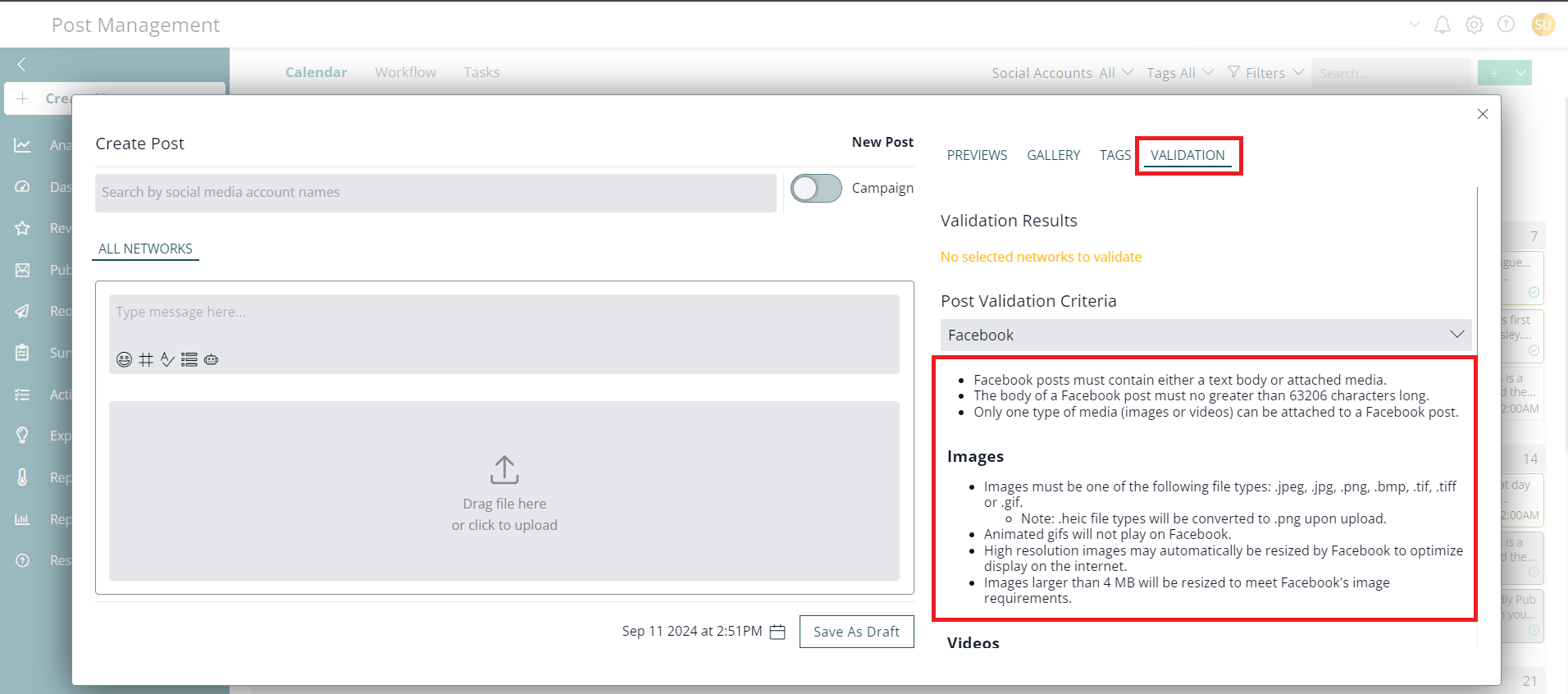Open settings gear in top bar
The image size is (1568, 694).
tap(1475, 25)
